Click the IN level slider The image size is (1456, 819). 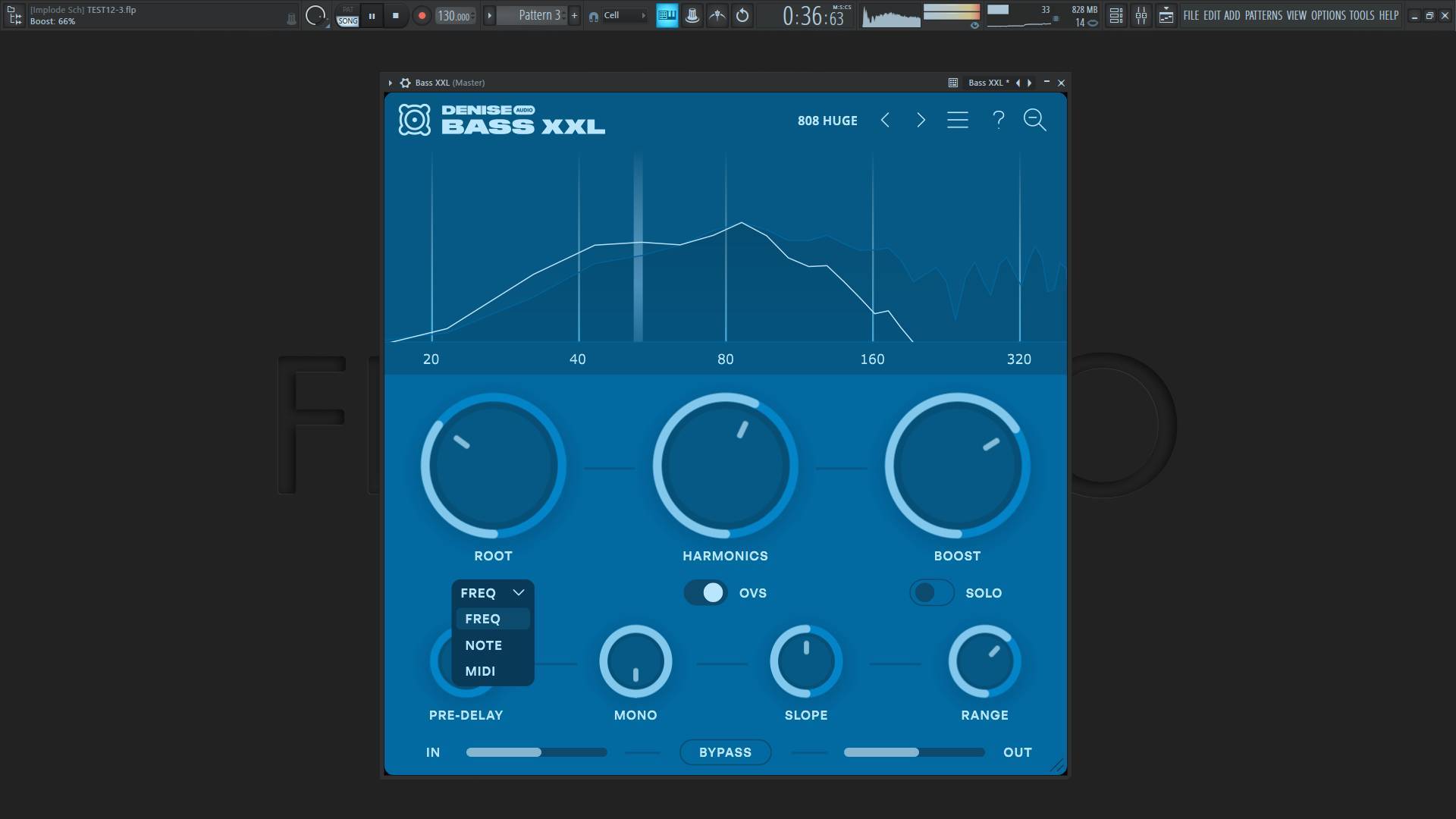pos(536,752)
